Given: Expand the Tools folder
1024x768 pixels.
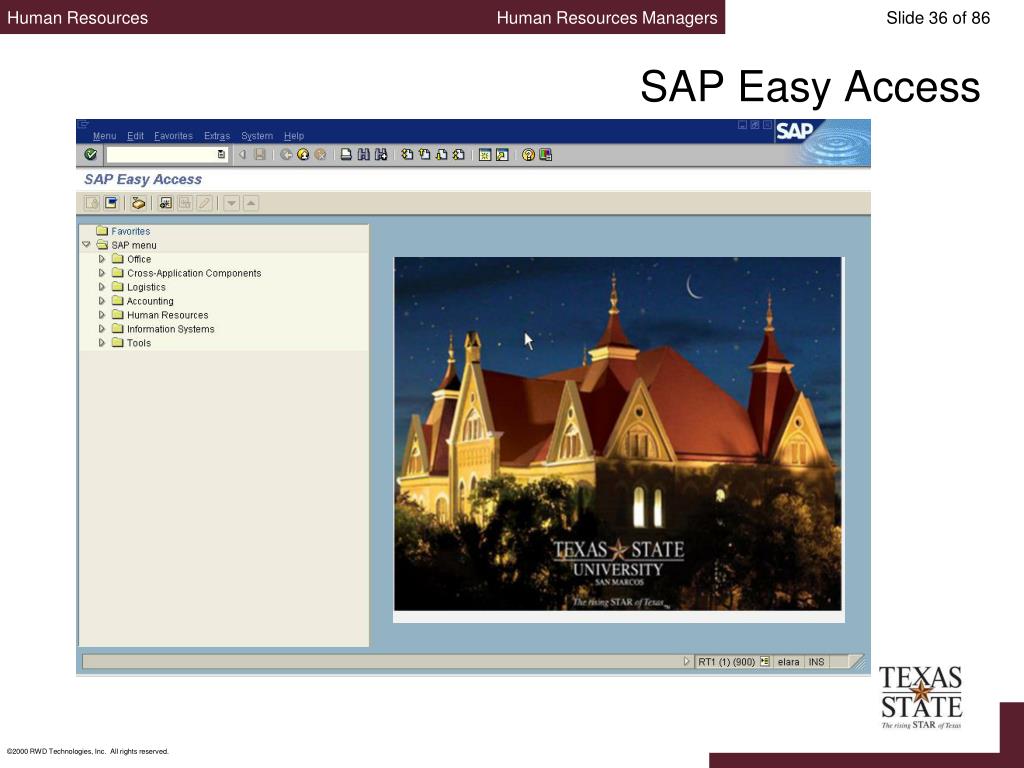Looking at the screenshot, I should tap(102, 343).
